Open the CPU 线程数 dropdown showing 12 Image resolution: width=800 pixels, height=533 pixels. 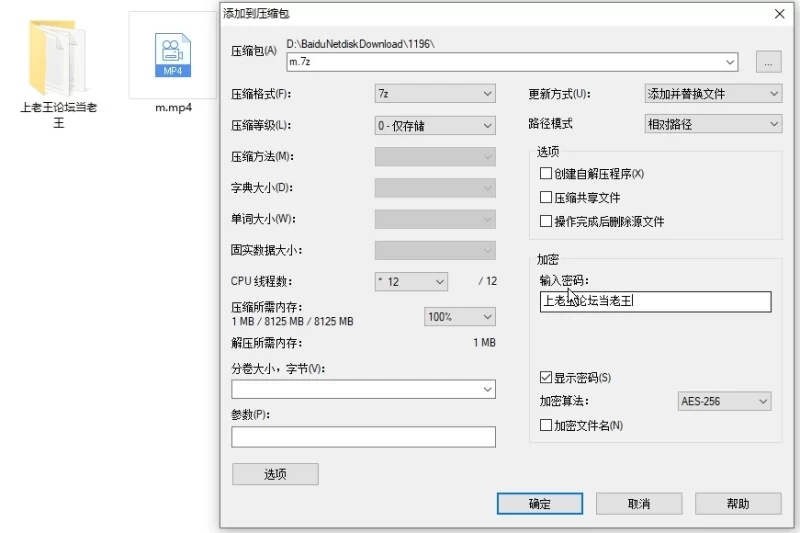pos(411,282)
